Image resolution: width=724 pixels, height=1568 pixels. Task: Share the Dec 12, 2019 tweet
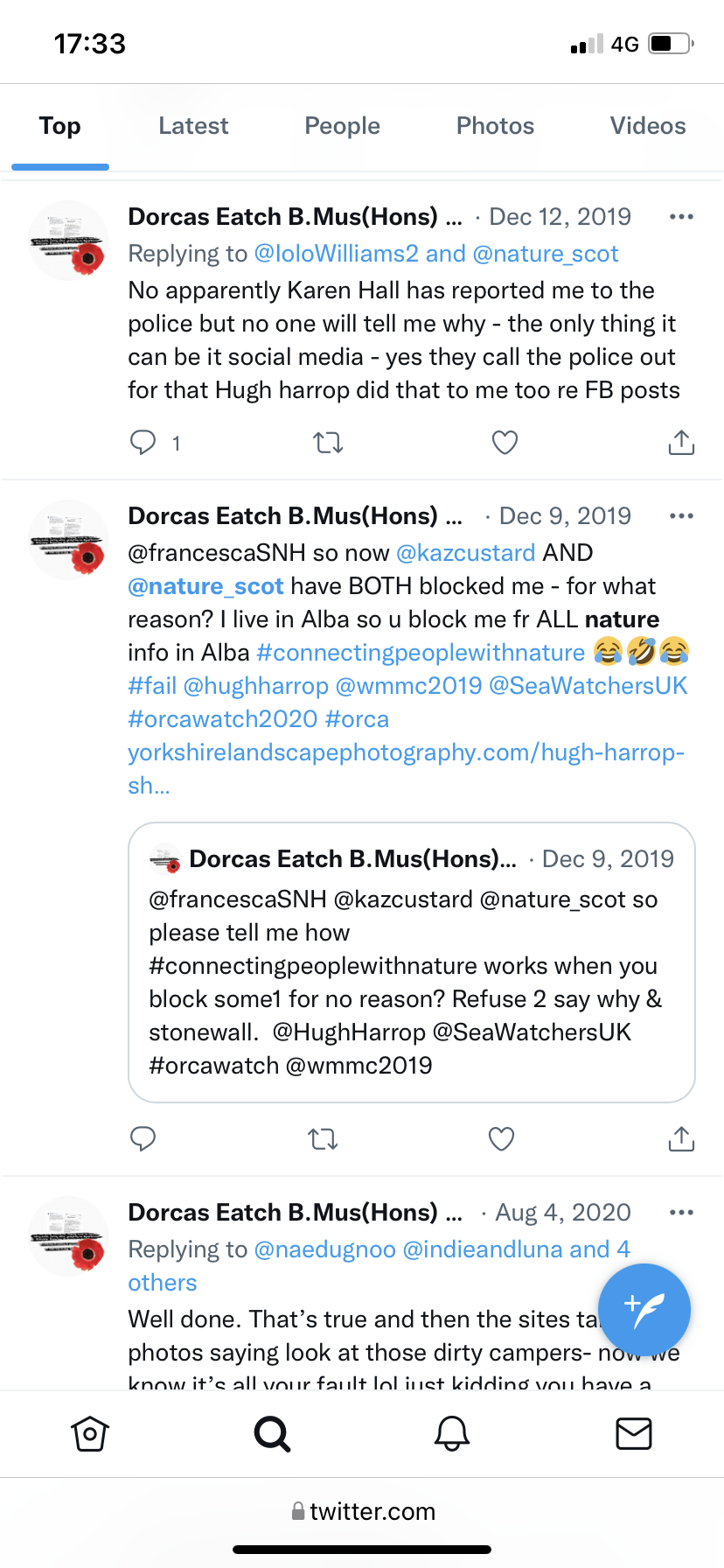coord(681,443)
